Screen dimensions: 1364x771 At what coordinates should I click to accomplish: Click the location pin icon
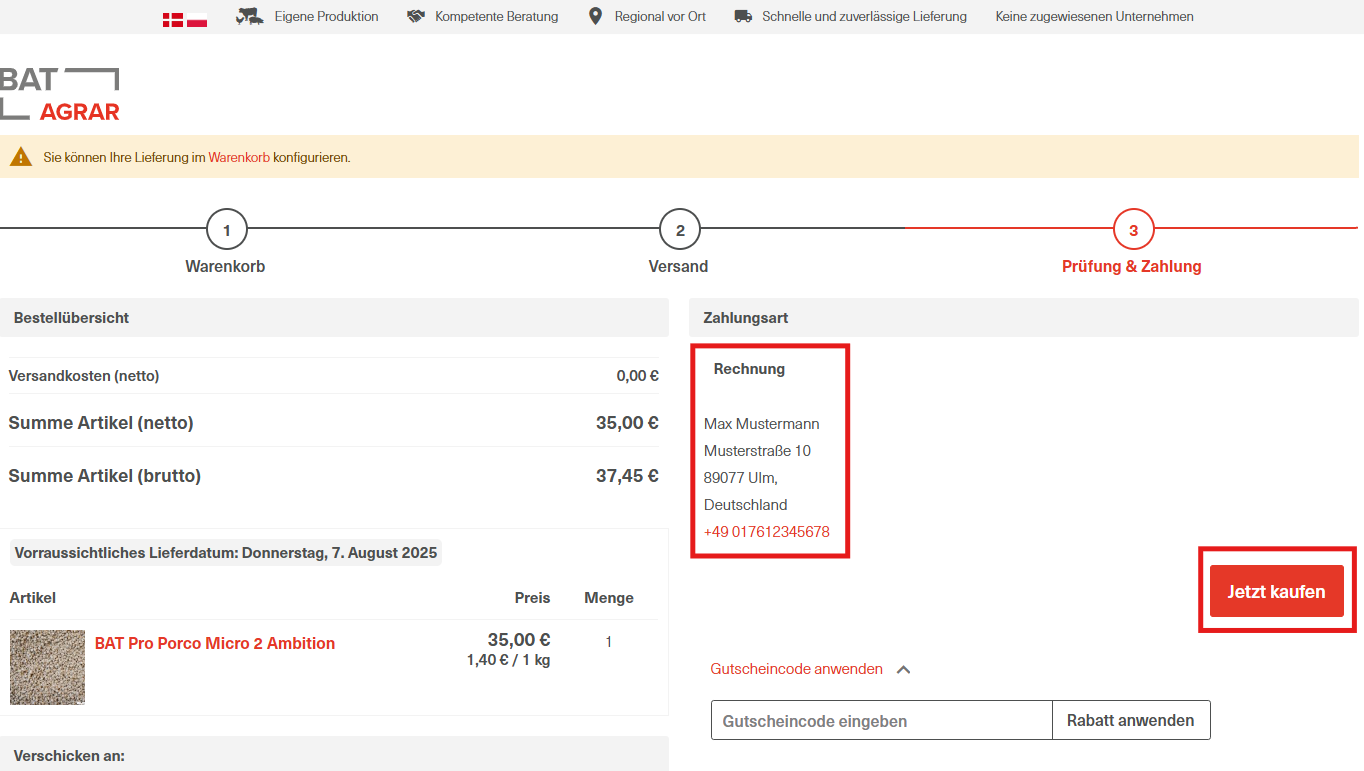click(x=595, y=16)
